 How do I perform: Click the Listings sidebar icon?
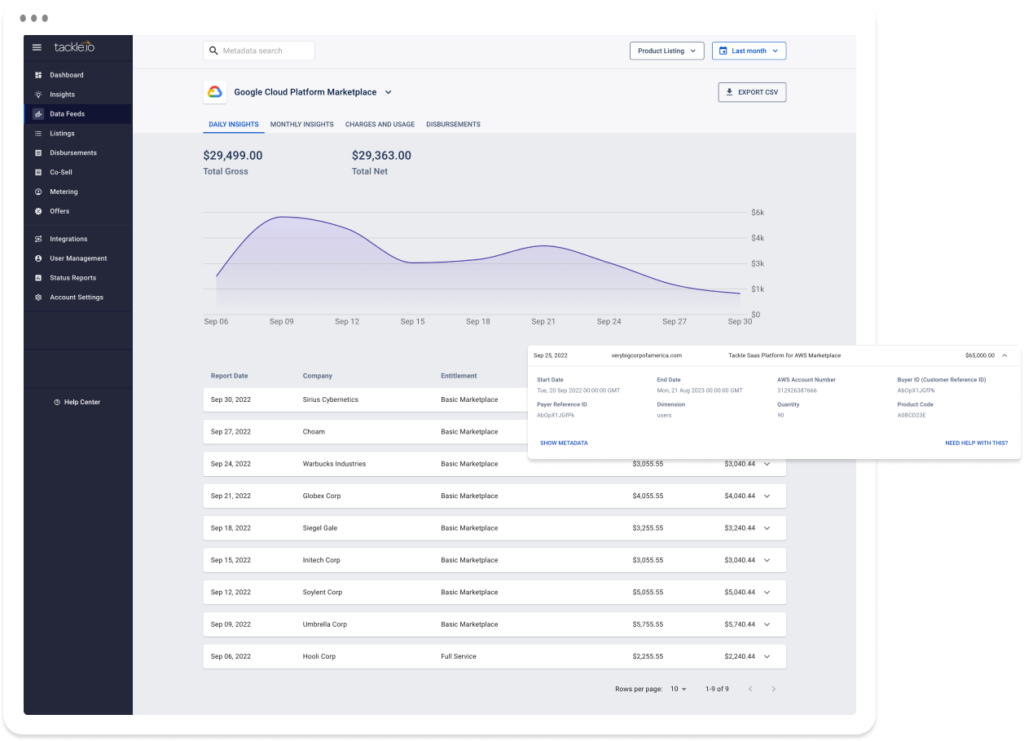pos(38,133)
